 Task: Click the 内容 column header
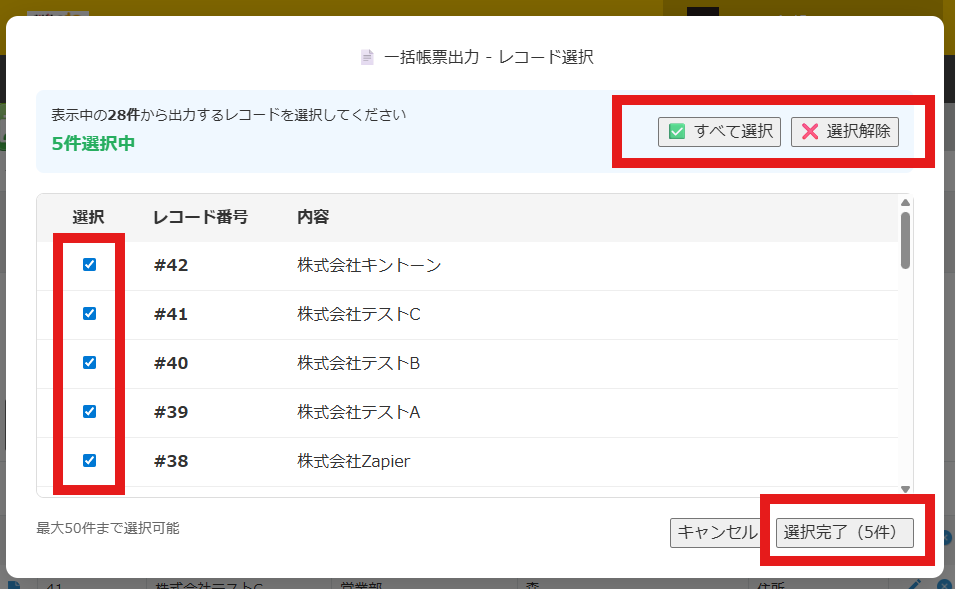pos(313,217)
